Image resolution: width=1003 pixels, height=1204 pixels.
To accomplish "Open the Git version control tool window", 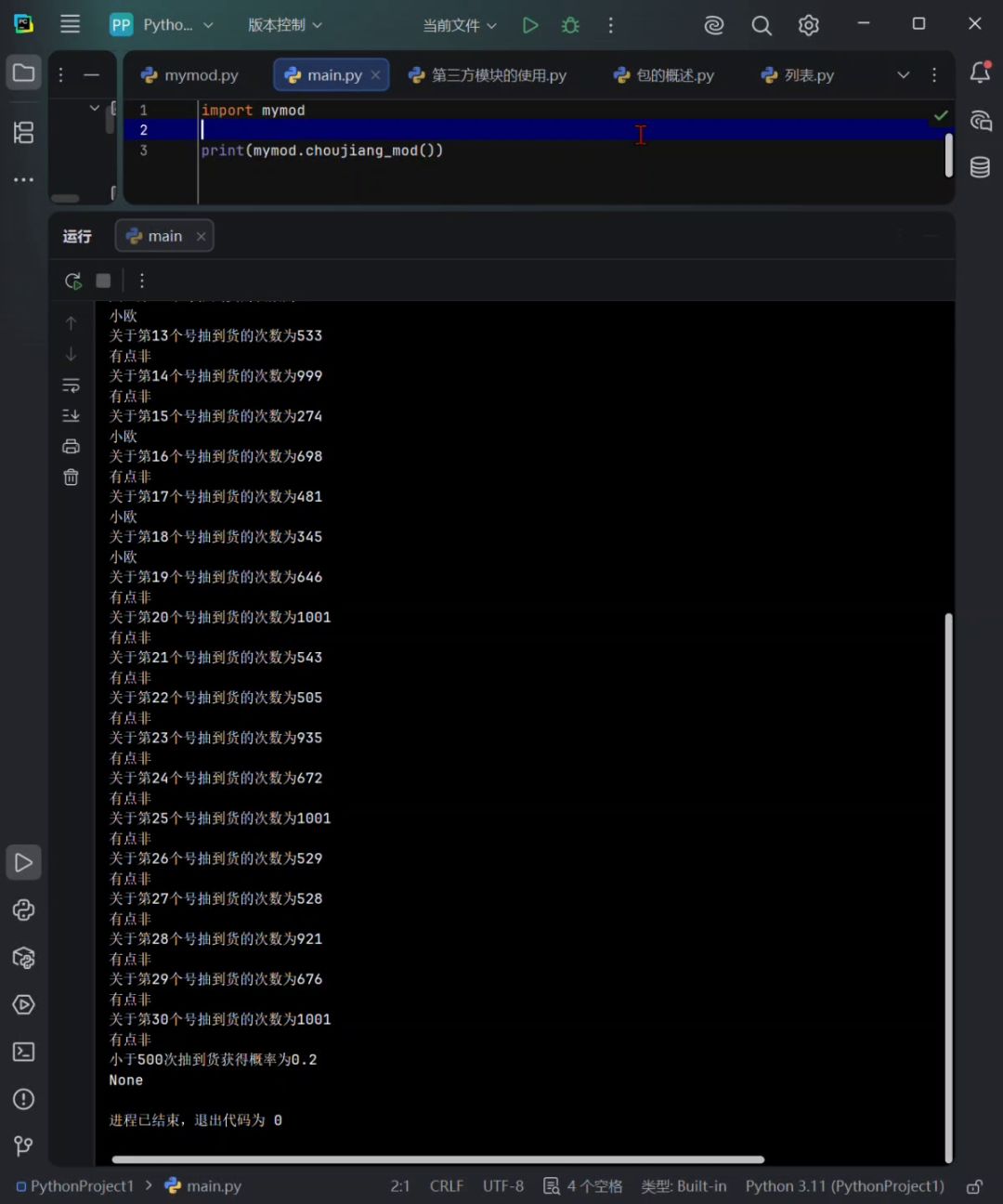I will (x=24, y=1146).
